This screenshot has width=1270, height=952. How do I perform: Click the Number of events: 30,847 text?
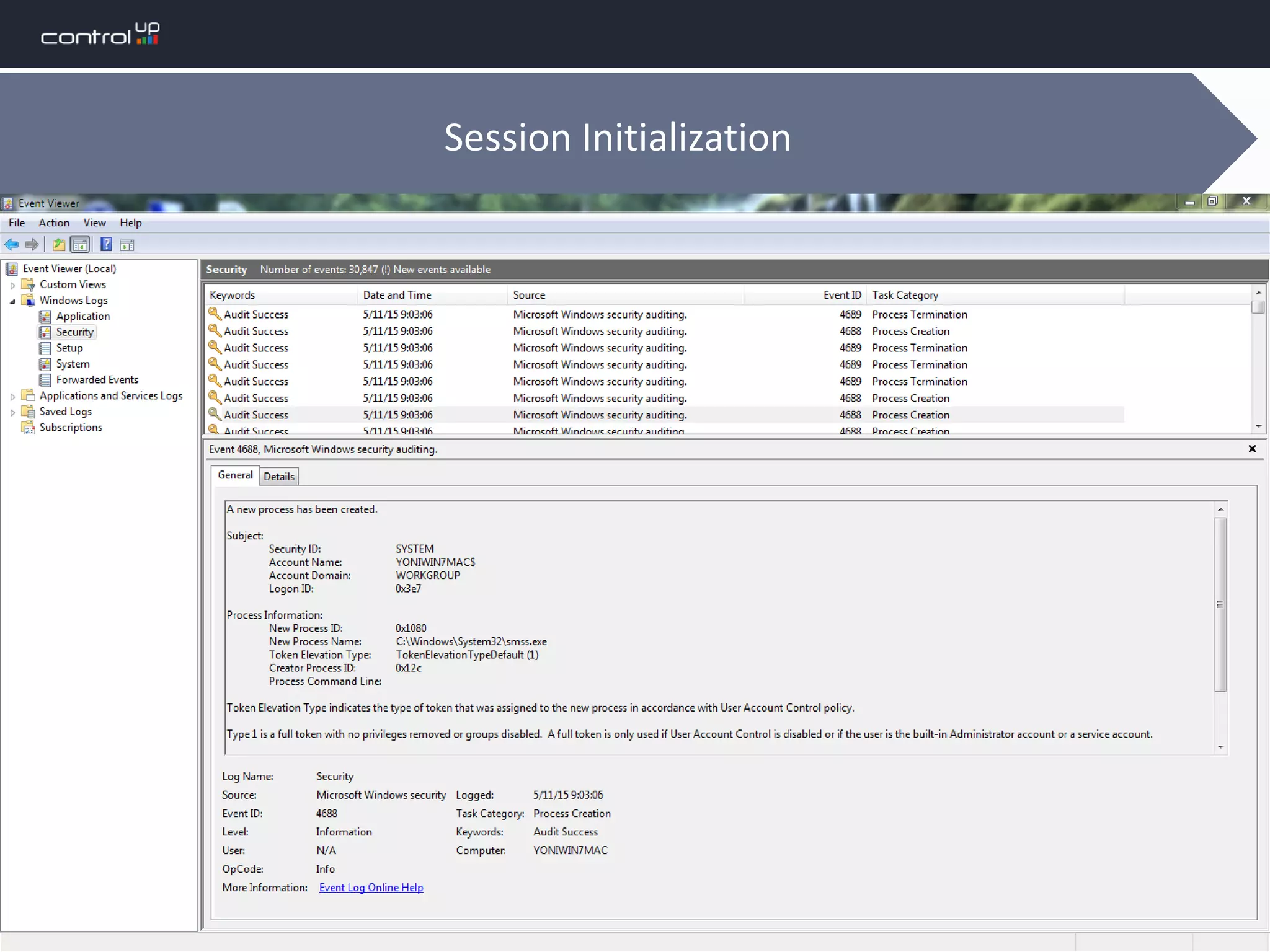coord(319,270)
